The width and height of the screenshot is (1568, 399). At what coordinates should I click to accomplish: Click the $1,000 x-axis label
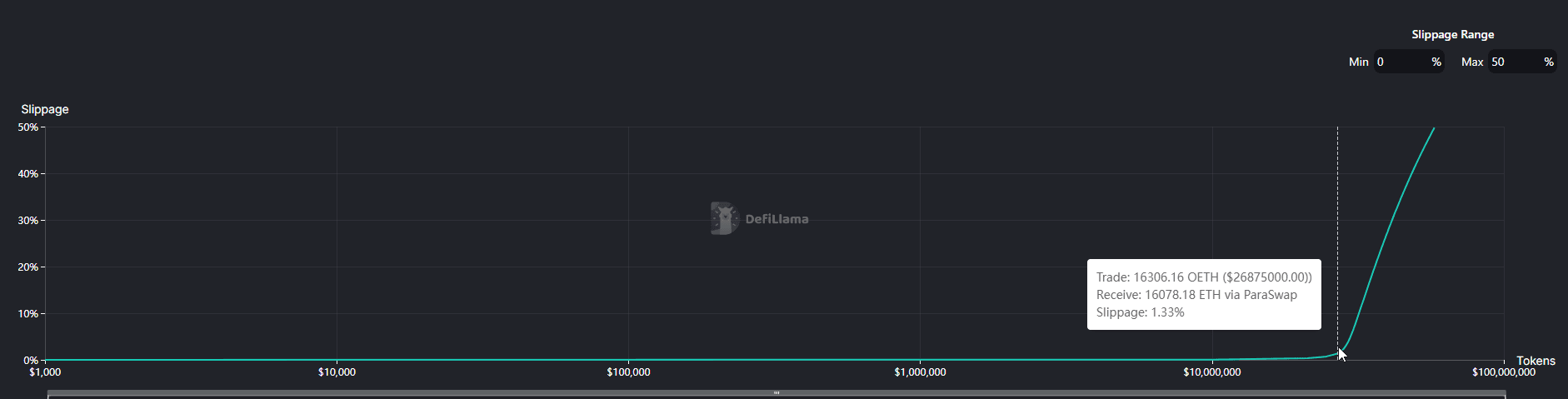[x=45, y=372]
